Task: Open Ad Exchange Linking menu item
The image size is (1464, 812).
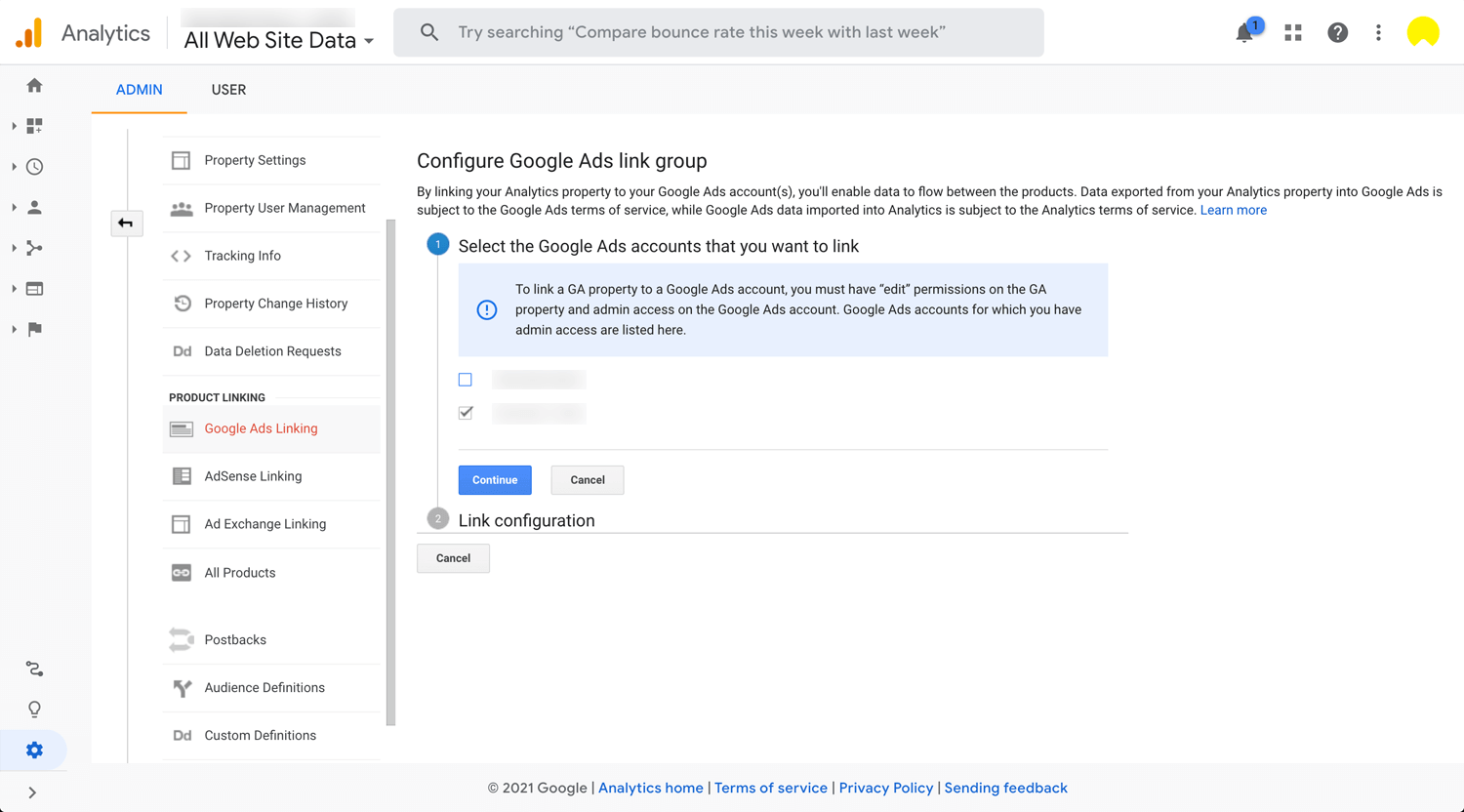Action: coord(271,524)
